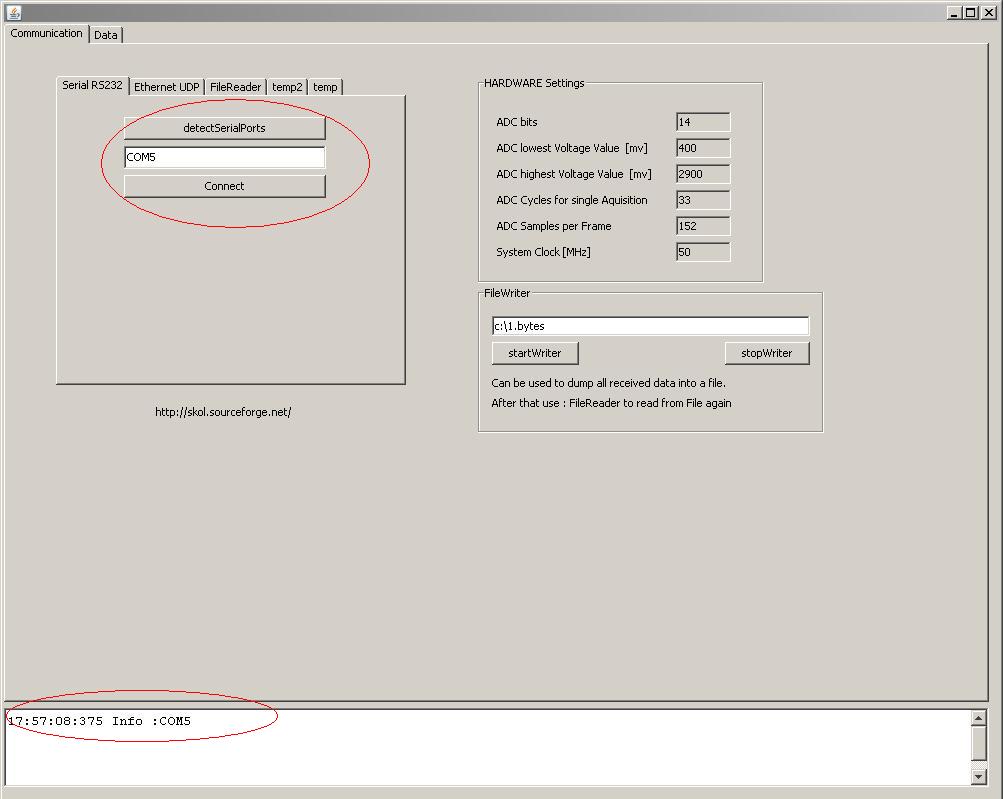Click the skol.sourceforge.net URL text
This screenshot has height=799, width=1003.
[x=223, y=412]
